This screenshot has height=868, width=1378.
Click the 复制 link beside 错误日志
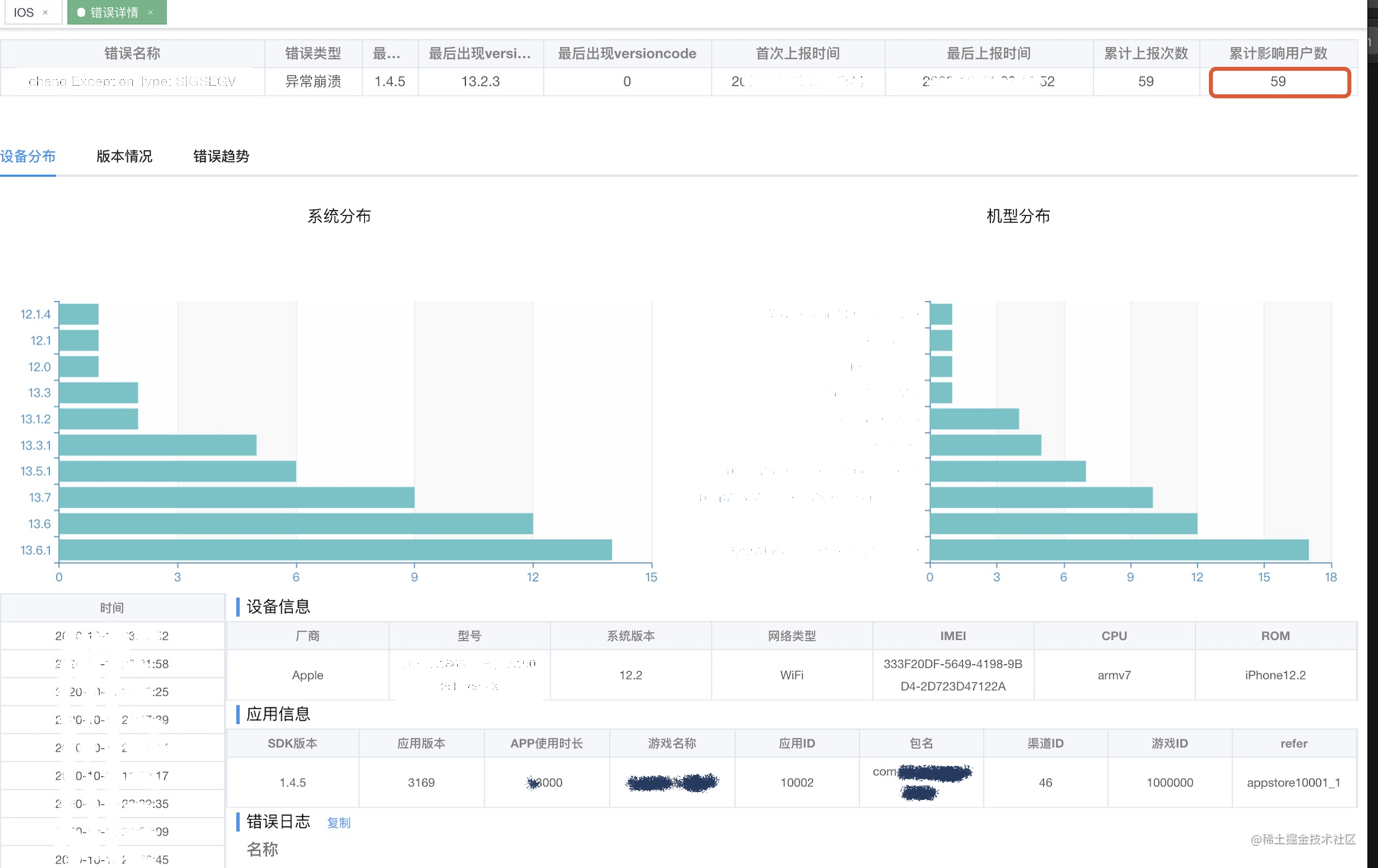tap(339, 823)
